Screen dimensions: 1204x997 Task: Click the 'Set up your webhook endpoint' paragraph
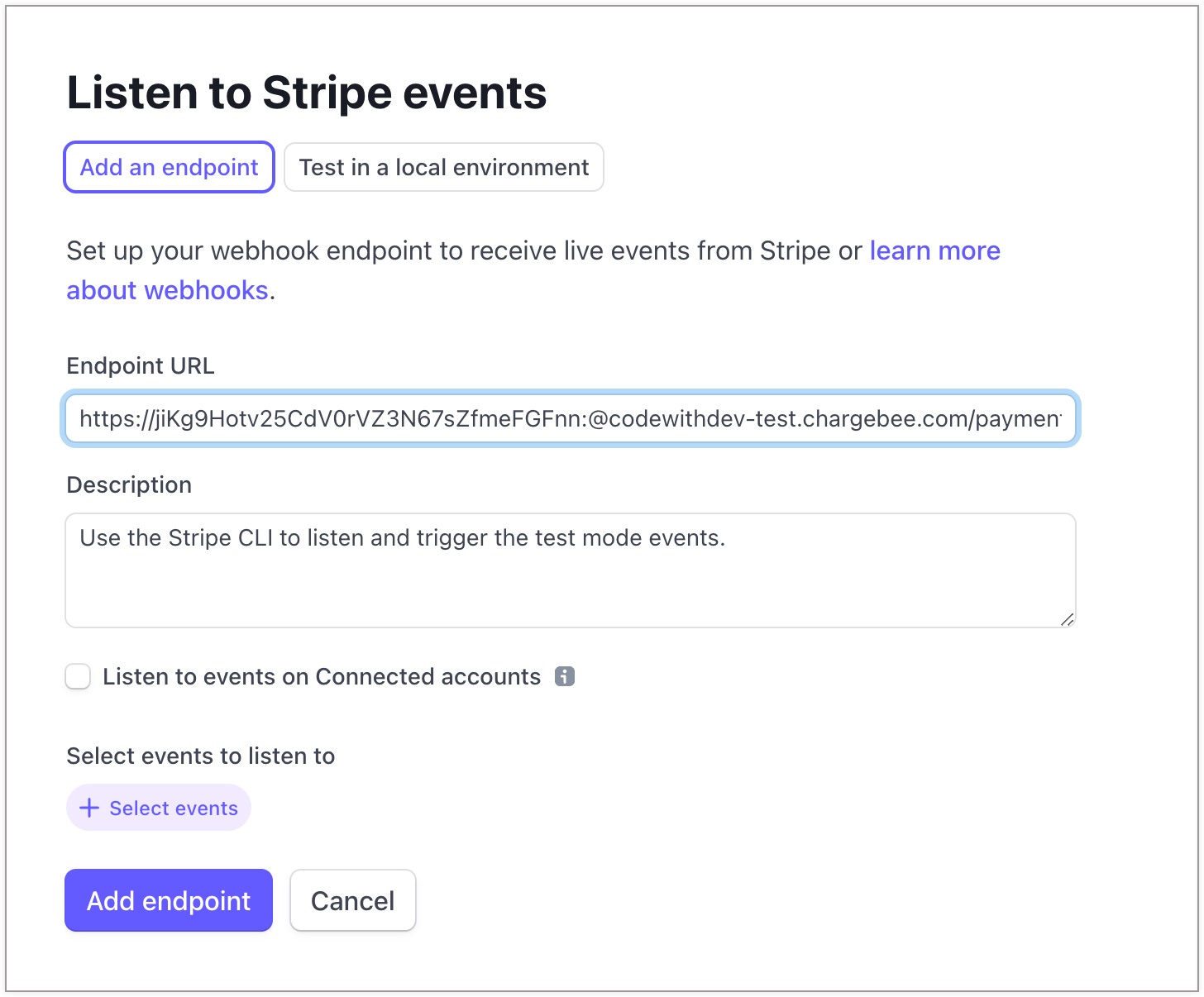(x=463, y=250)
